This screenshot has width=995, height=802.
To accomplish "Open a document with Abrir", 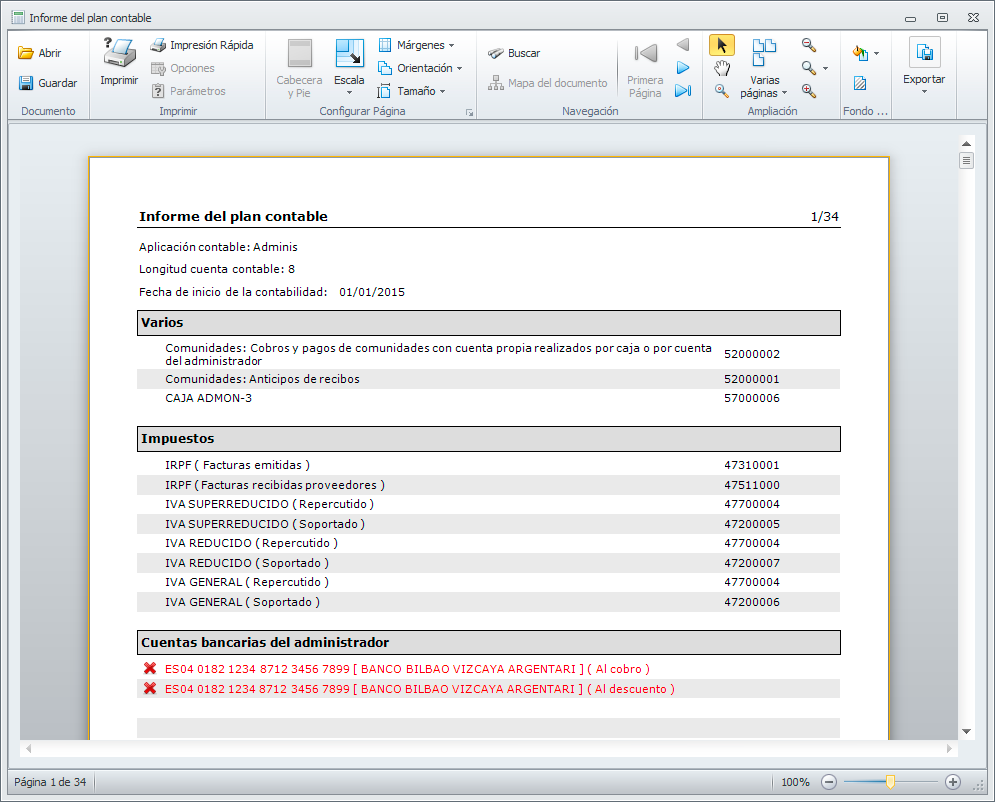I will pyautogui.click(x=40, y=53).
